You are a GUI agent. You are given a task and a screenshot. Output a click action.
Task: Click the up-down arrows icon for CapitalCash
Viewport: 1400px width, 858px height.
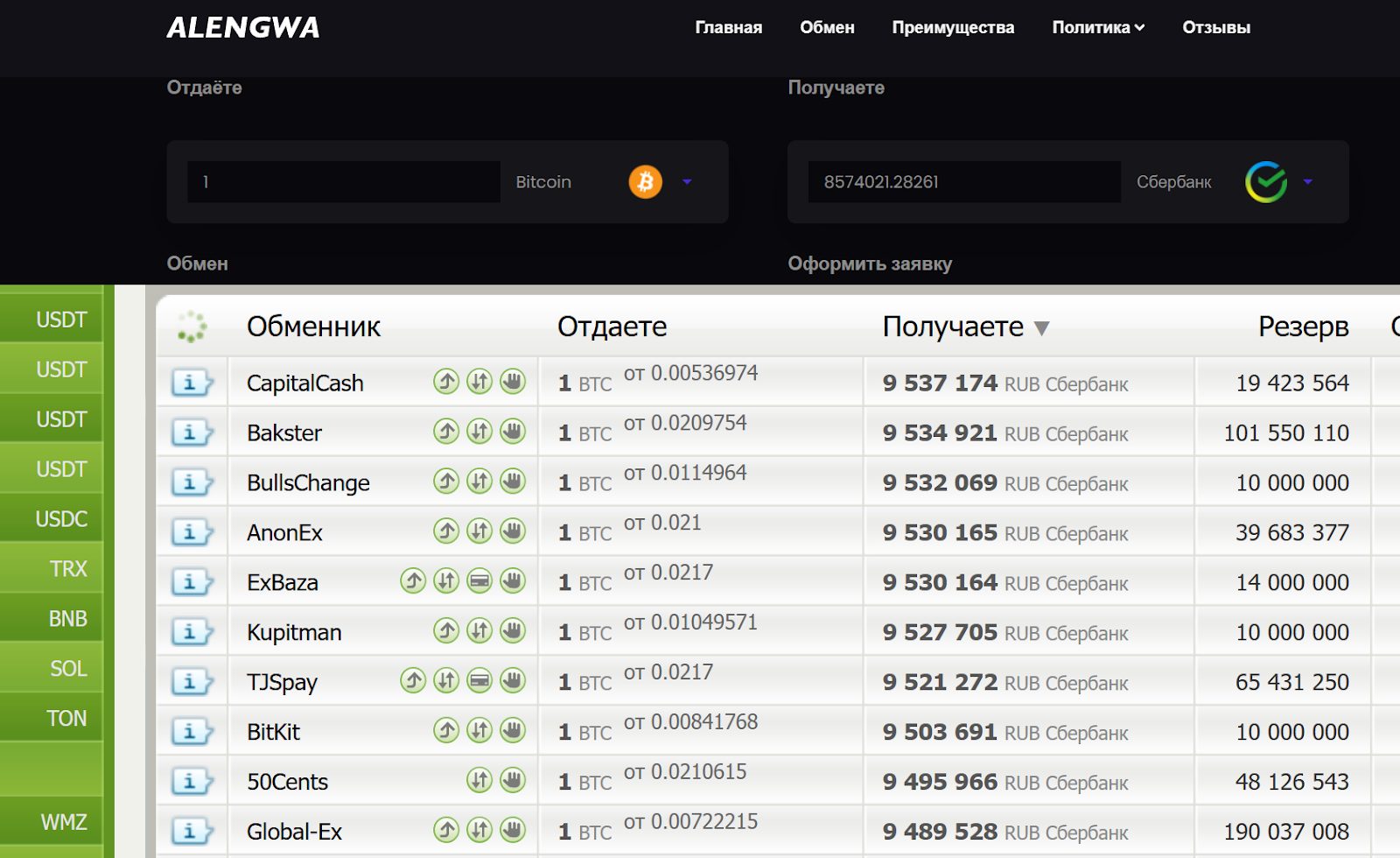click(479, 382)
